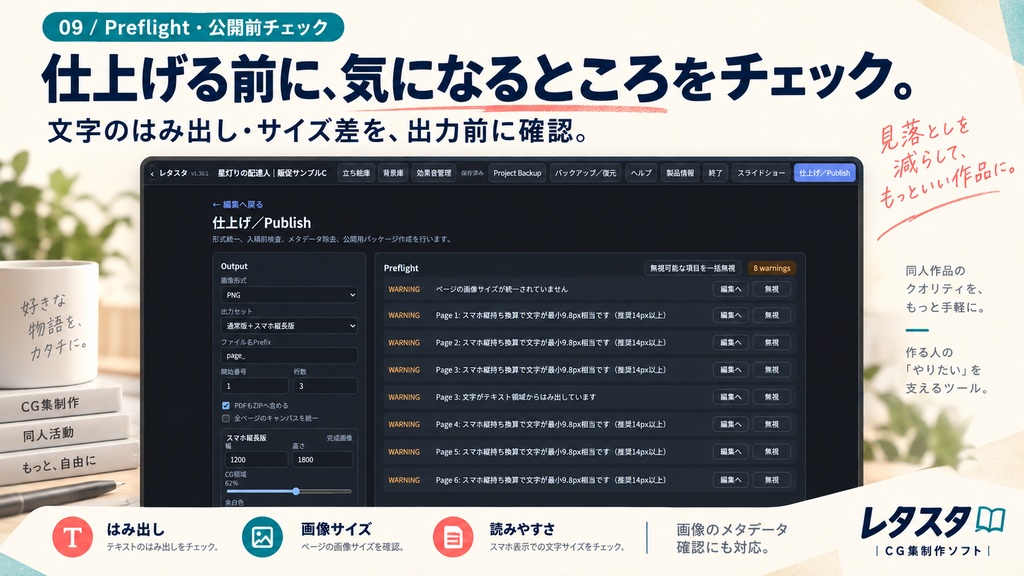Click 編集へ on the Page 5 warning

tap(730, 452)
